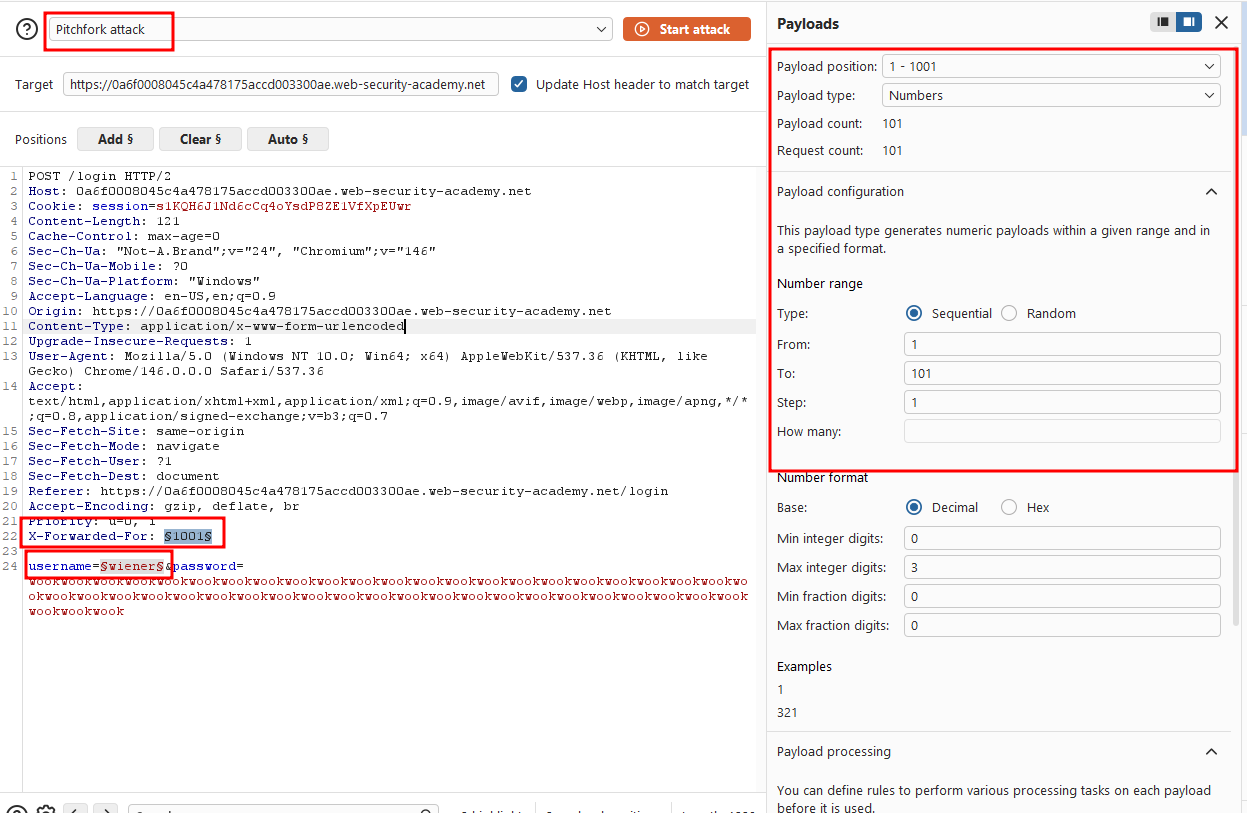
Task: Click the Content-Type header line
Action: pyautogui.click(x=216, y=326)
